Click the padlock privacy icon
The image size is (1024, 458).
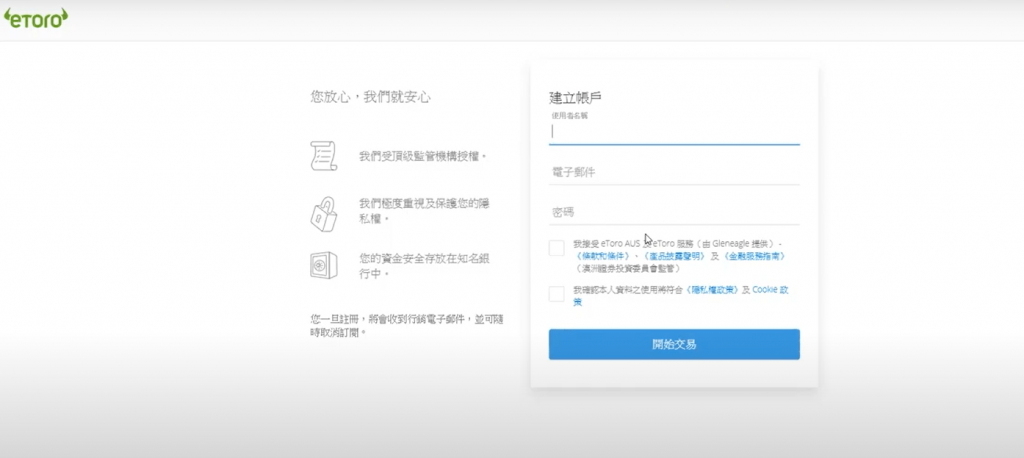pyautogui.click(x=323, y=214)
